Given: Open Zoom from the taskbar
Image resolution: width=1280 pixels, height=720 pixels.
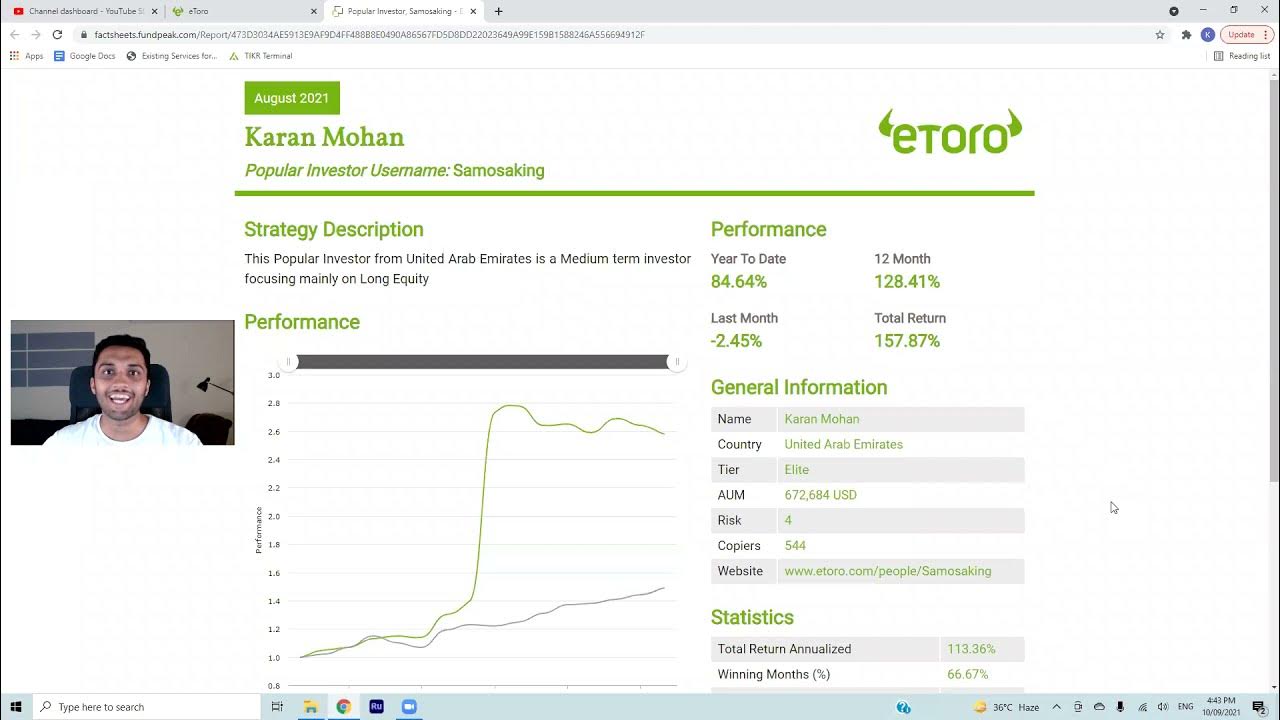Looking at the screenshot, I should pos(408,707).
